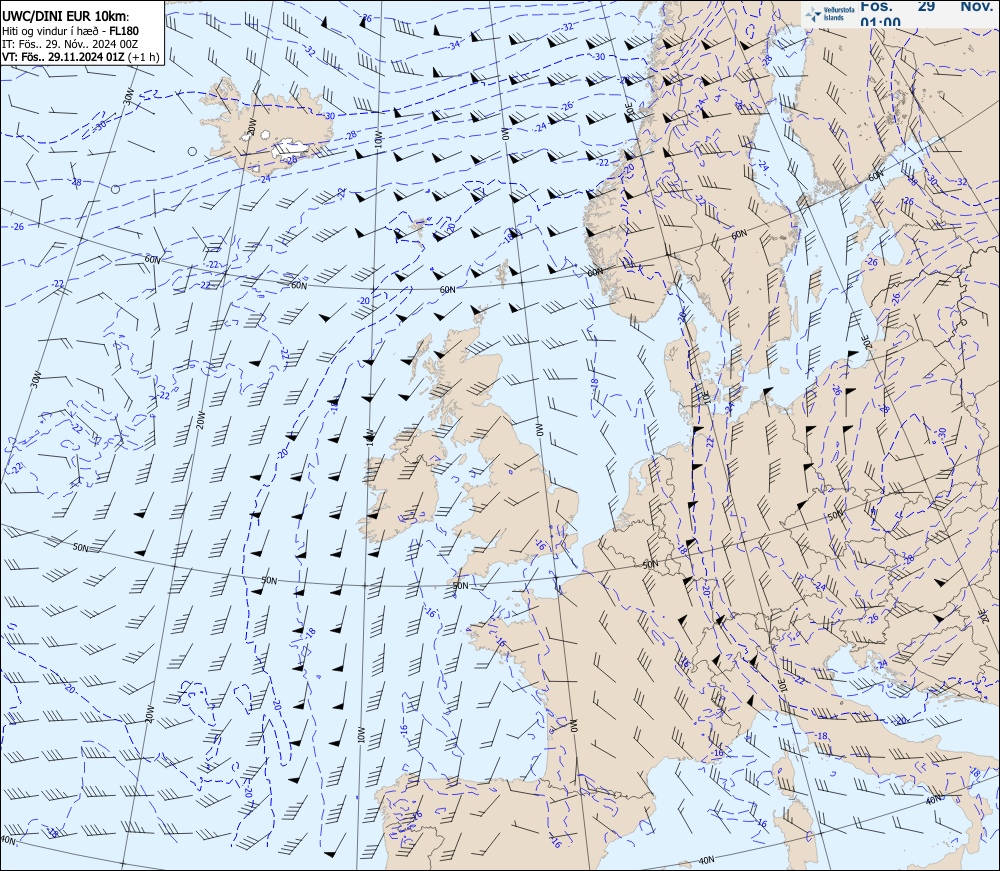This screenshot has height=871, width=1000.
Task: Click the '-34' isotherm label north of Iceland
Action: (x=453, y=45)
